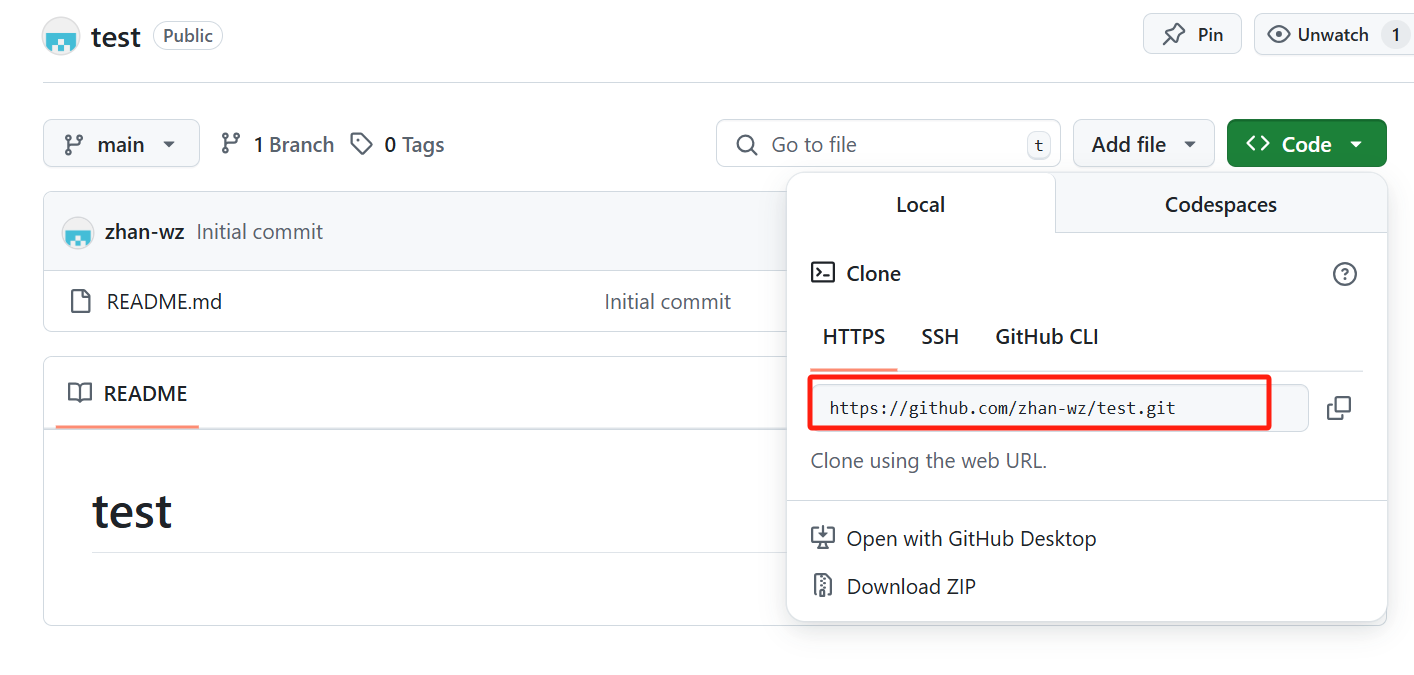Viewport: 1414px width, 675px height.
Task: Click the t keyboard shortcut hint
Action: click(x=1039, y=145)
